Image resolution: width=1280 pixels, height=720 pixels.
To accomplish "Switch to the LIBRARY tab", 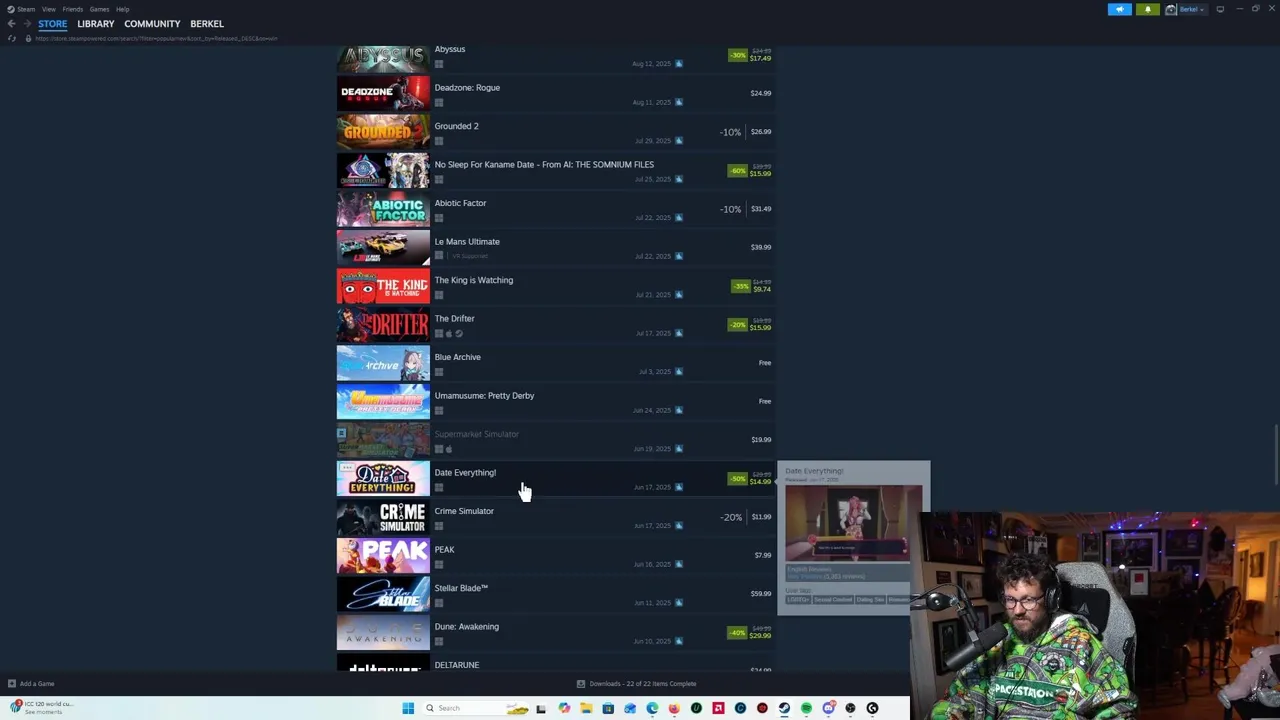I will pos(96,24).
